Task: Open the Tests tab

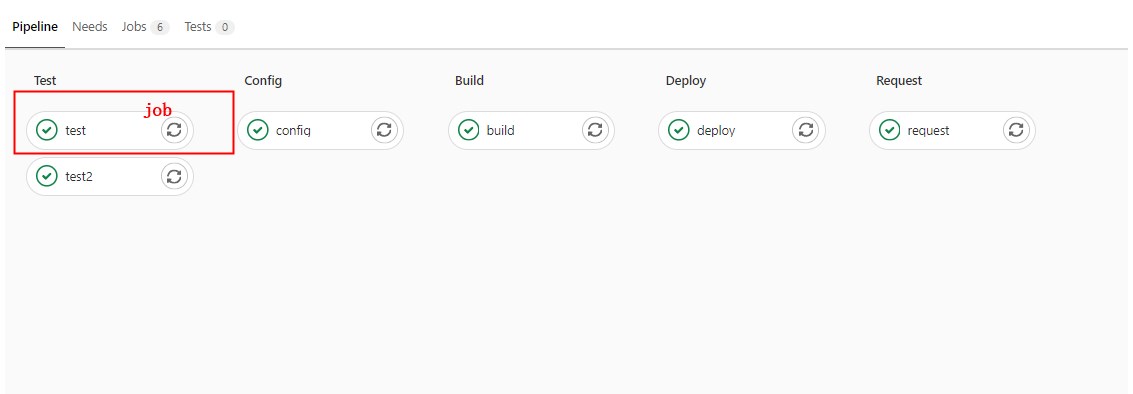Action: (x=210, y=27)
